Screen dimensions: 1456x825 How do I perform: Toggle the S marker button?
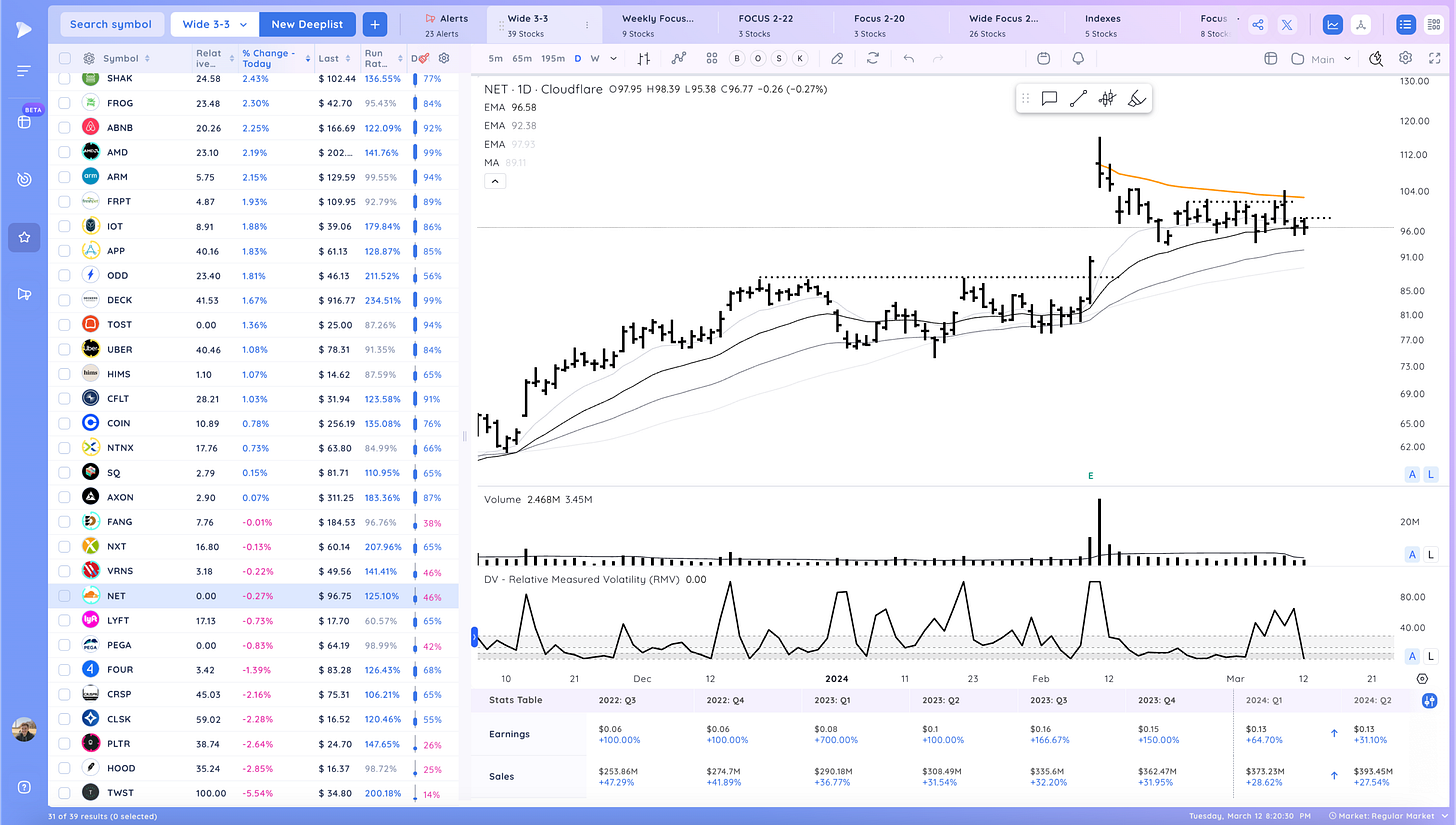point(778,58)
